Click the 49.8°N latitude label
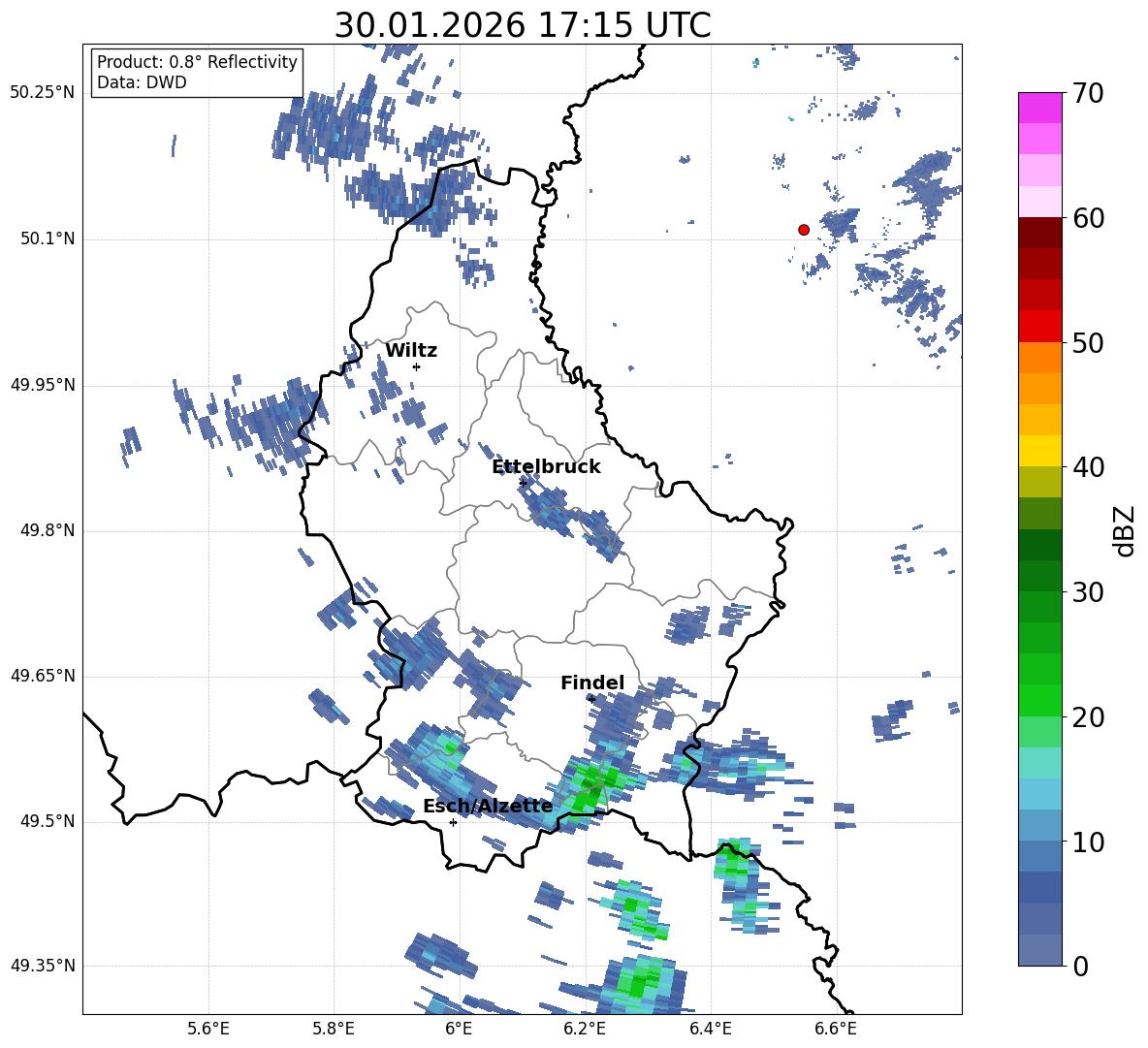 48,530
